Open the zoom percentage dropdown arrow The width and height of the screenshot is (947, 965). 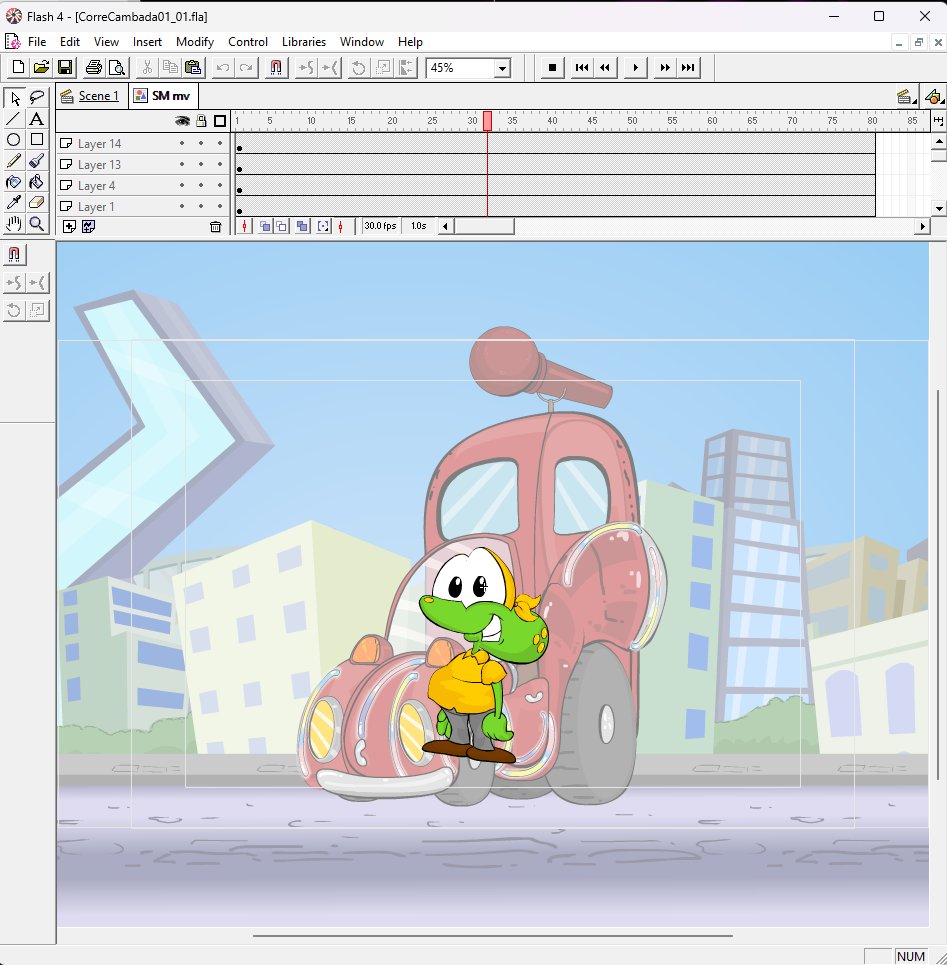pyautogui.click(x=503, y=68)
